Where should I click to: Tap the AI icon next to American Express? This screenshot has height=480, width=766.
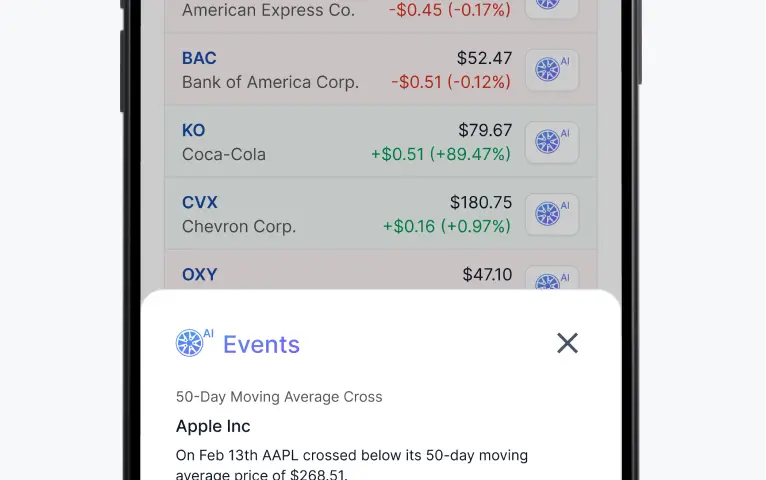click(x=552, y=8)
